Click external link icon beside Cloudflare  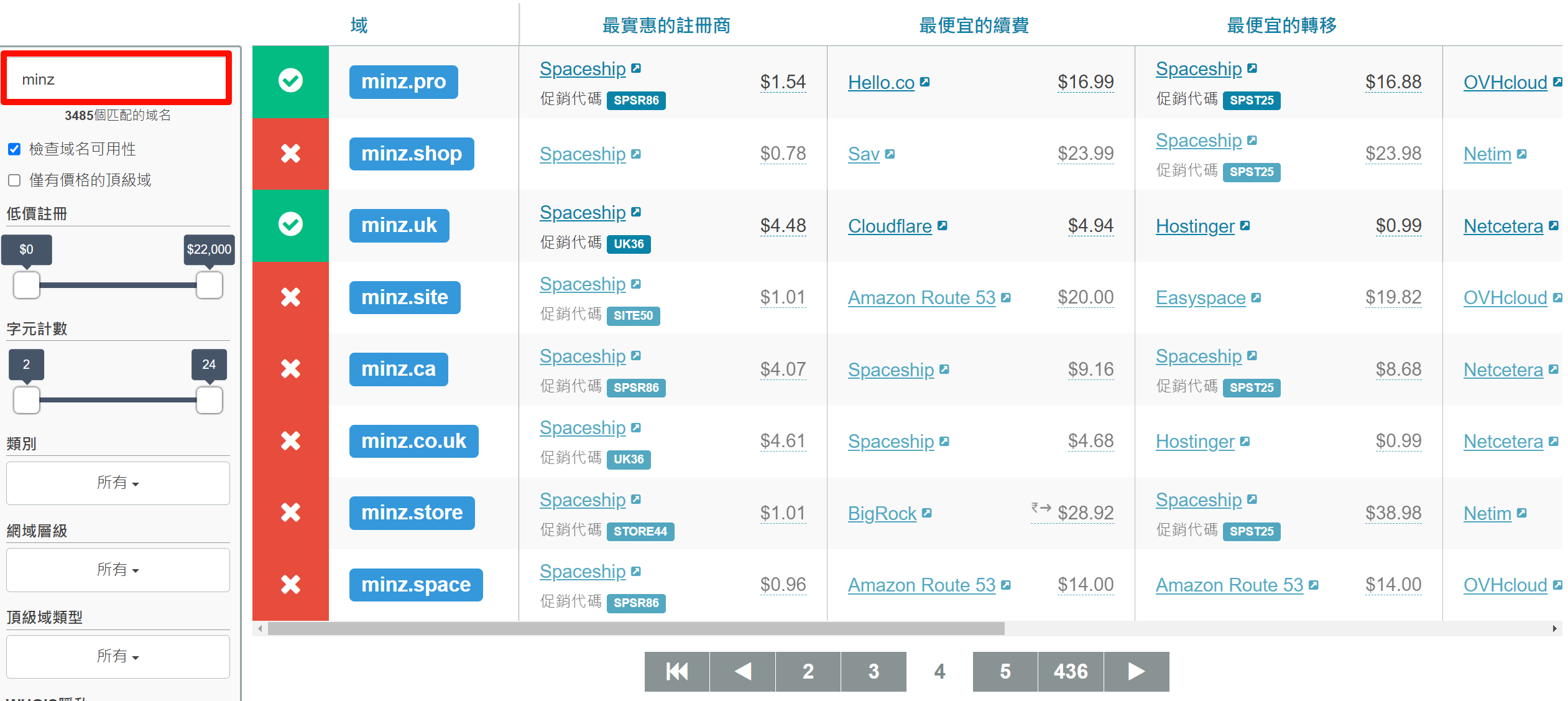pyautogui.click(x=943, y=225)
